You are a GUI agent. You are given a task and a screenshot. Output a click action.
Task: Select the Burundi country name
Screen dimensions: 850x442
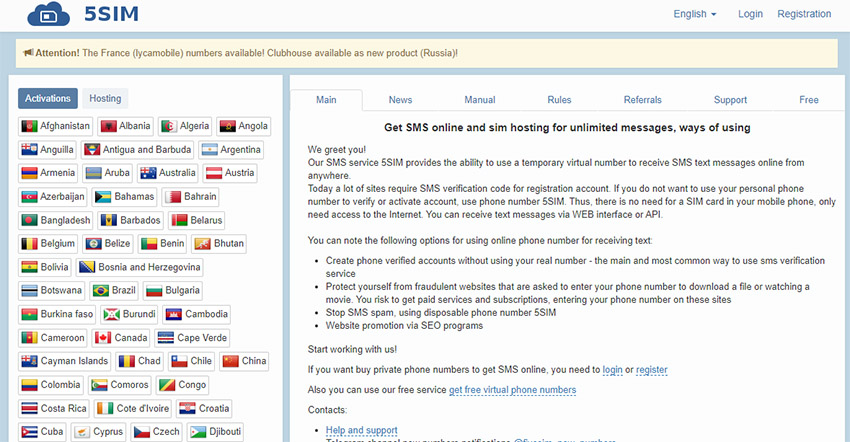(x=139, y=314)
